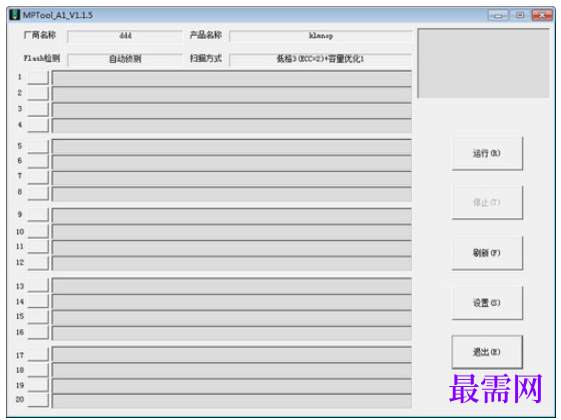Click the small button for port 14
This screenshot has width=561, height=420.
point(38,301)
